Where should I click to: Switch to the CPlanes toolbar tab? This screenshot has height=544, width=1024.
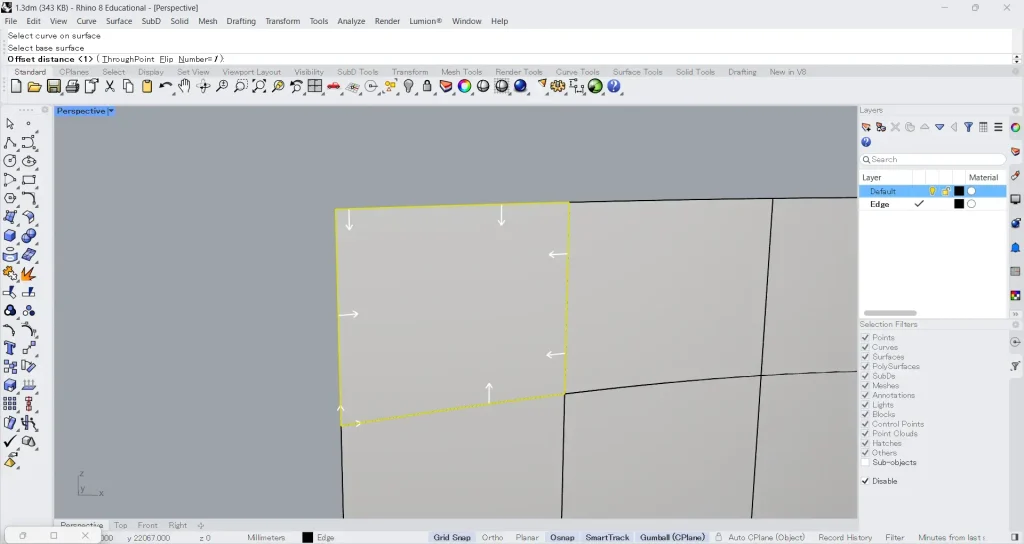point(74,72)
